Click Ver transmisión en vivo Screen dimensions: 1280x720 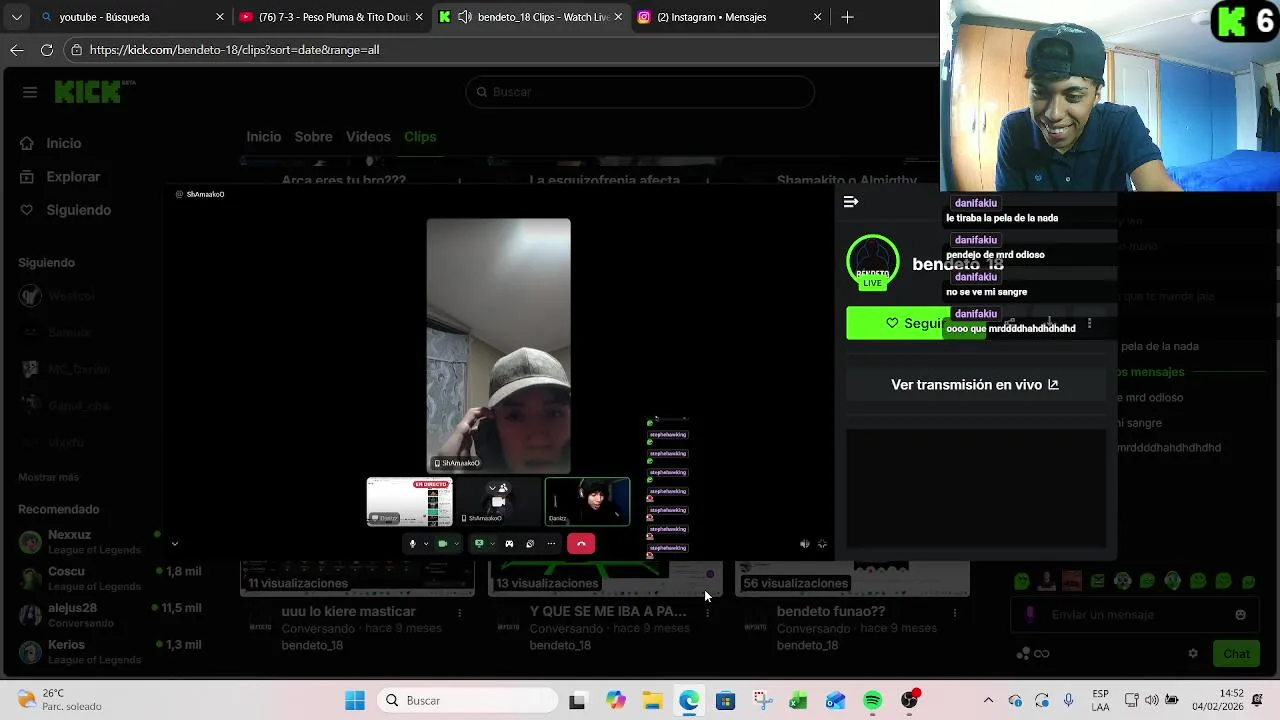pyautogui.click(x=975, y=385)
